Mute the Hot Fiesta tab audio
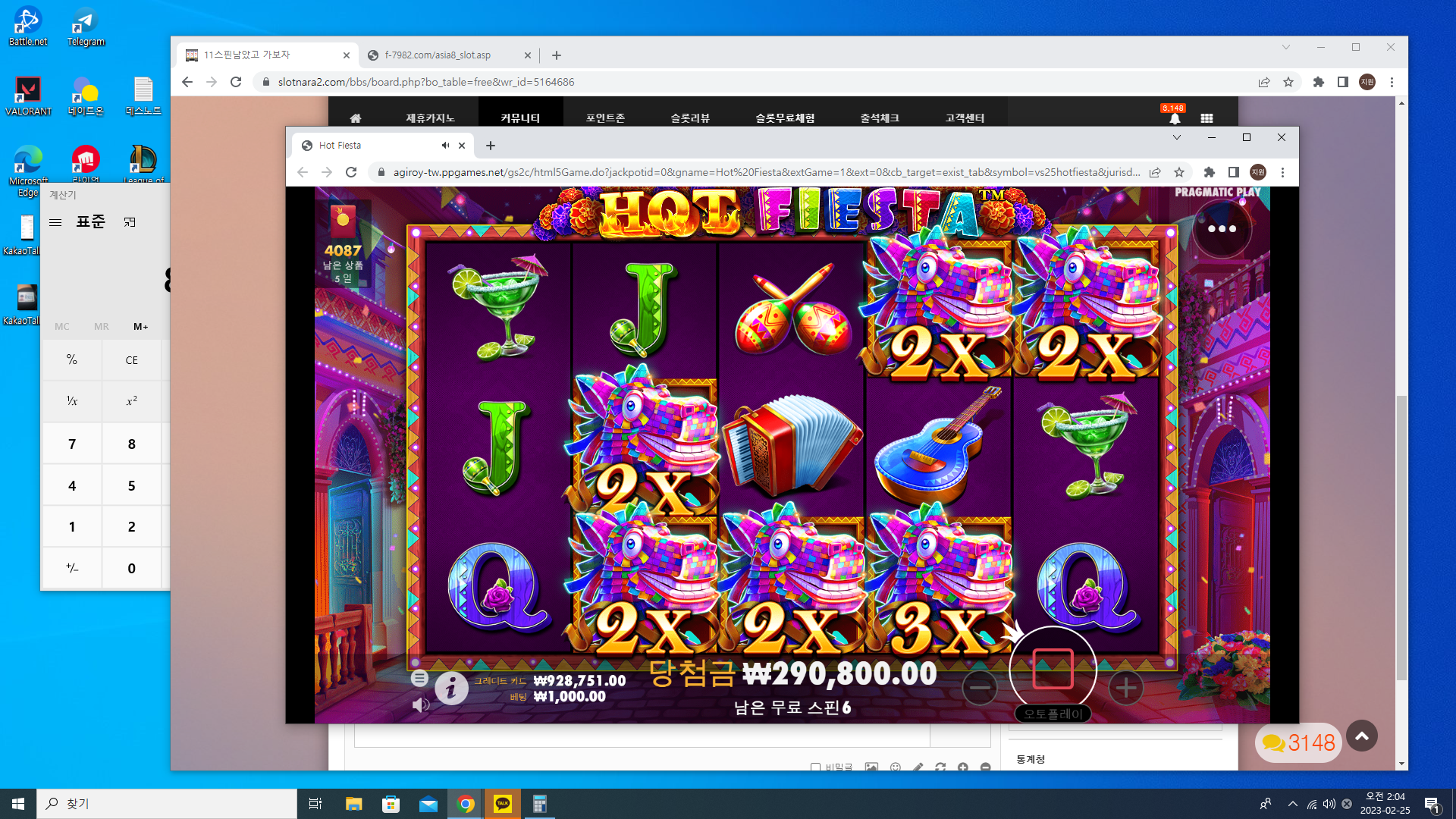Screen dimensions: 1456x819 tap(445, 146)
